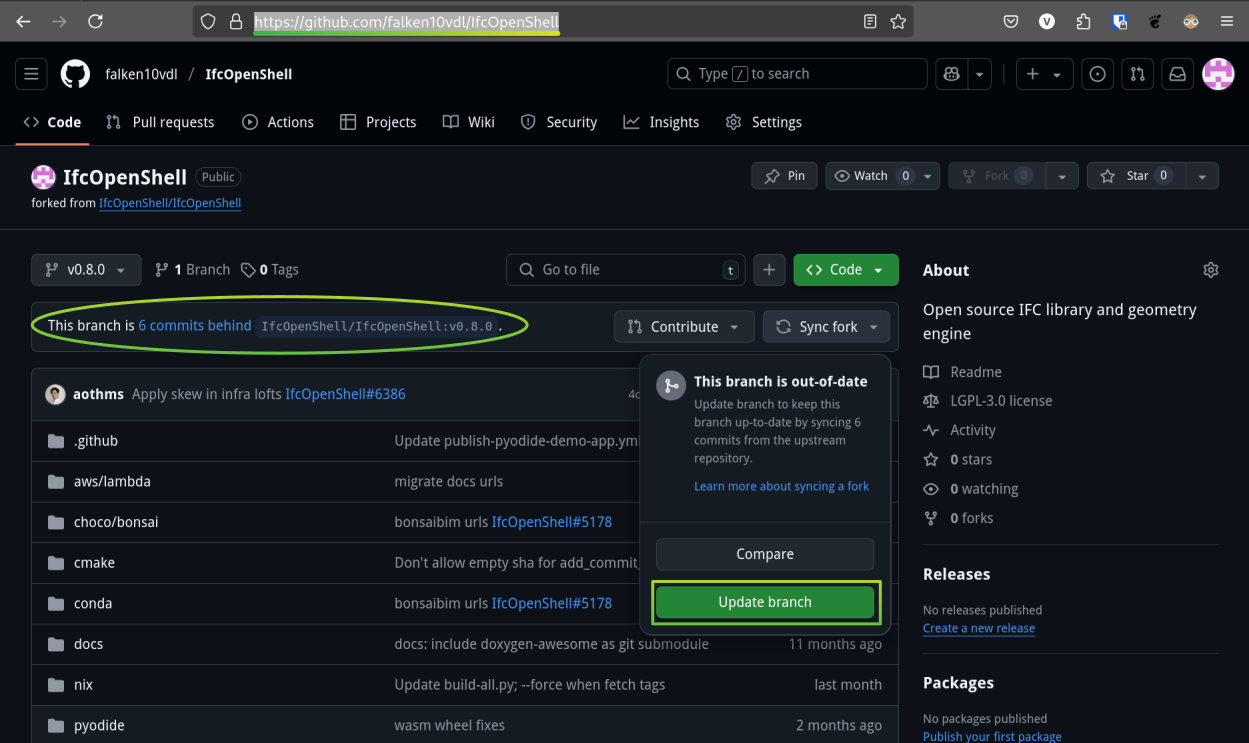Screen dimensions: 1249x743
Task: Click the GitHub search box
Action: [x=797, y=74]
